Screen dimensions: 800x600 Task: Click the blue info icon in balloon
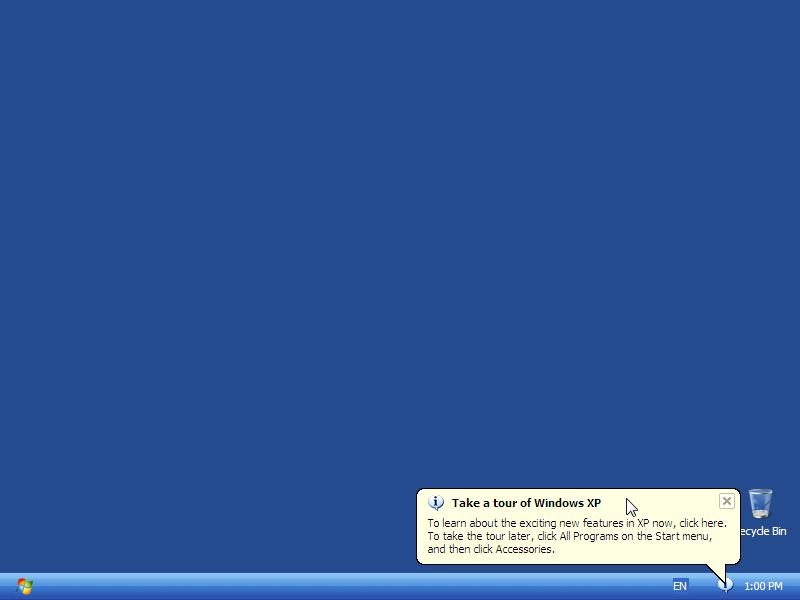436,503
